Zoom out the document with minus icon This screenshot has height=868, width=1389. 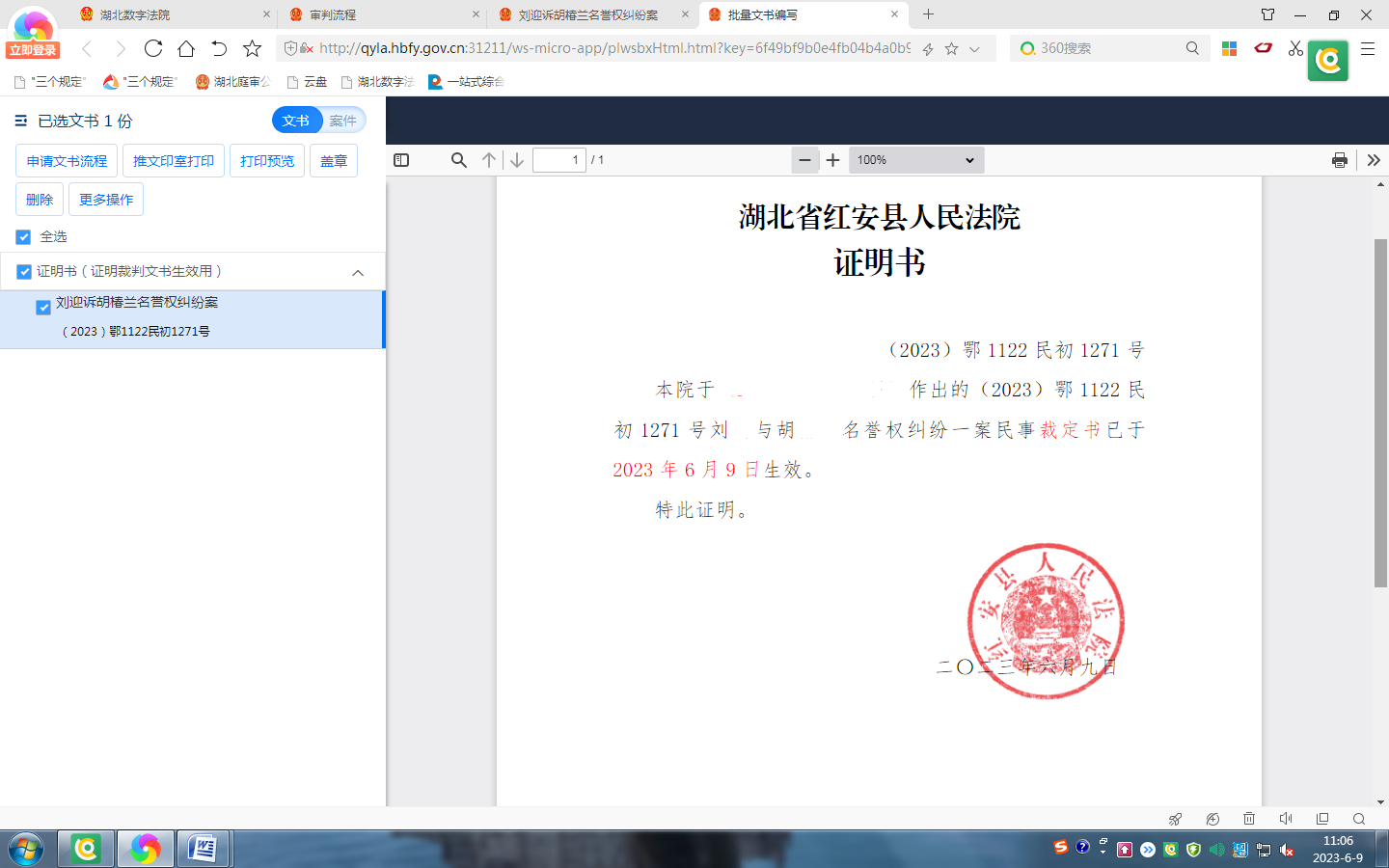point(804,160)
